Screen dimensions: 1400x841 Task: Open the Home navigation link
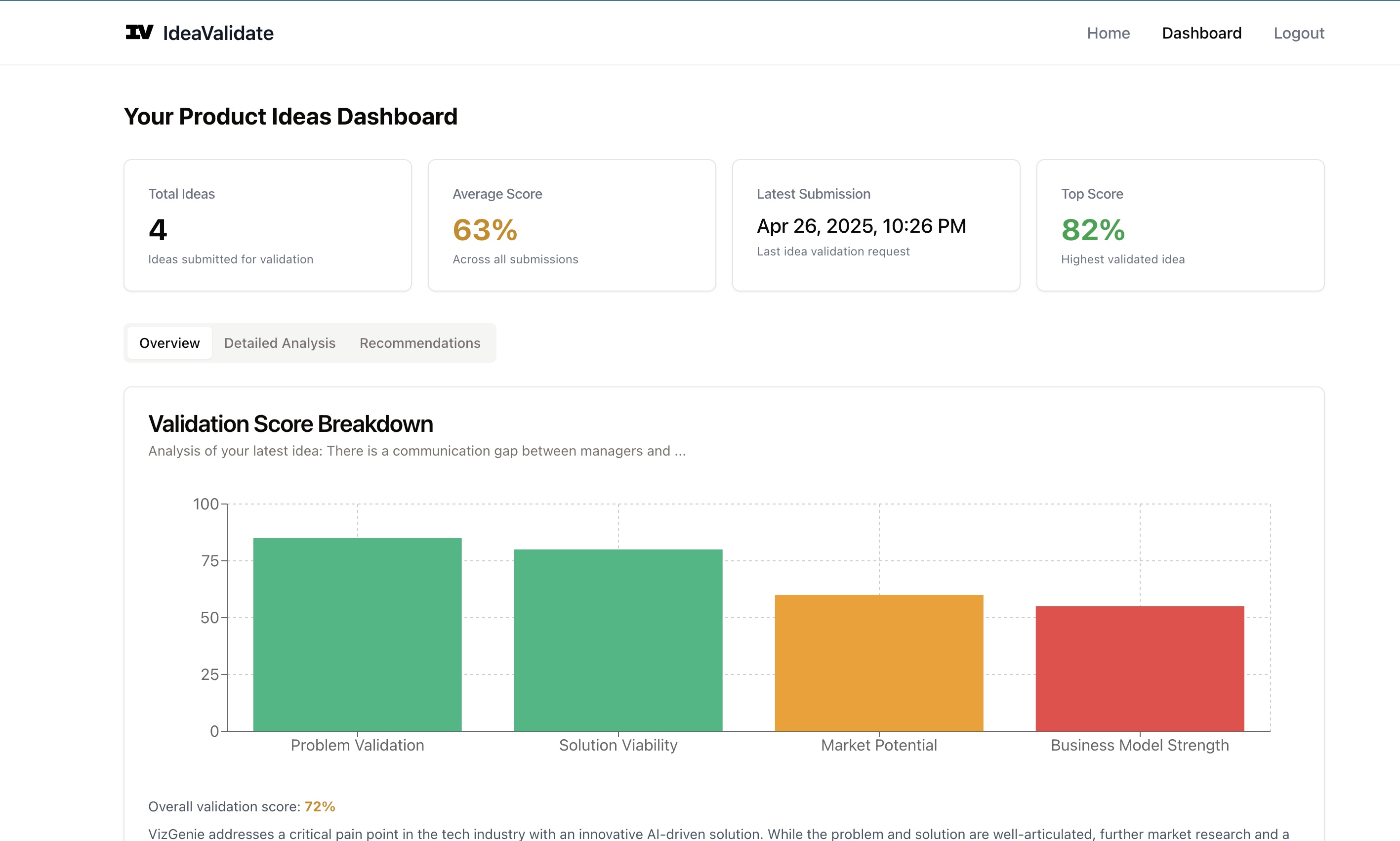(1108, 33)
